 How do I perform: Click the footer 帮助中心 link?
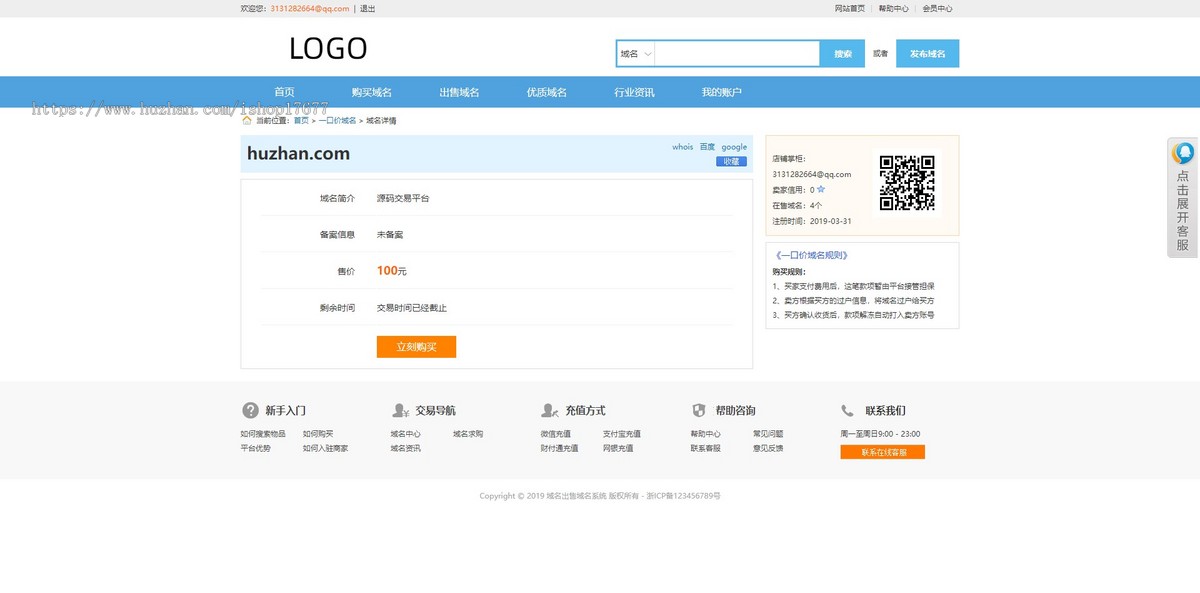point(706,434)
